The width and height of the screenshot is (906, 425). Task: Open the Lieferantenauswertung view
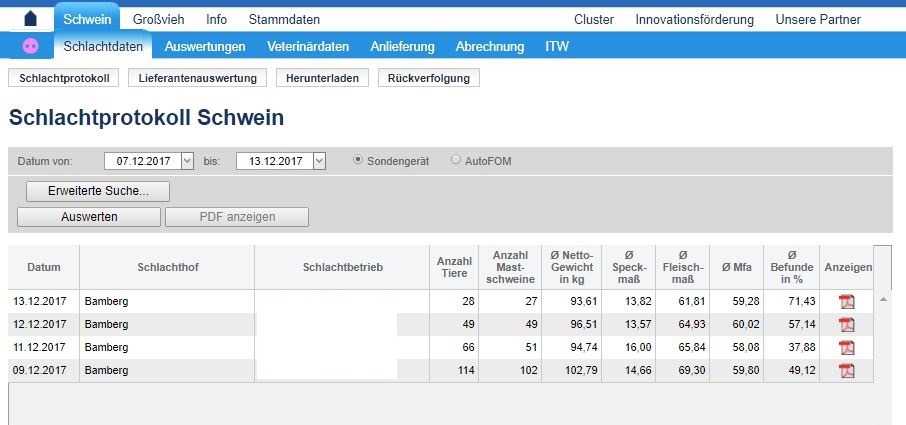198,78
